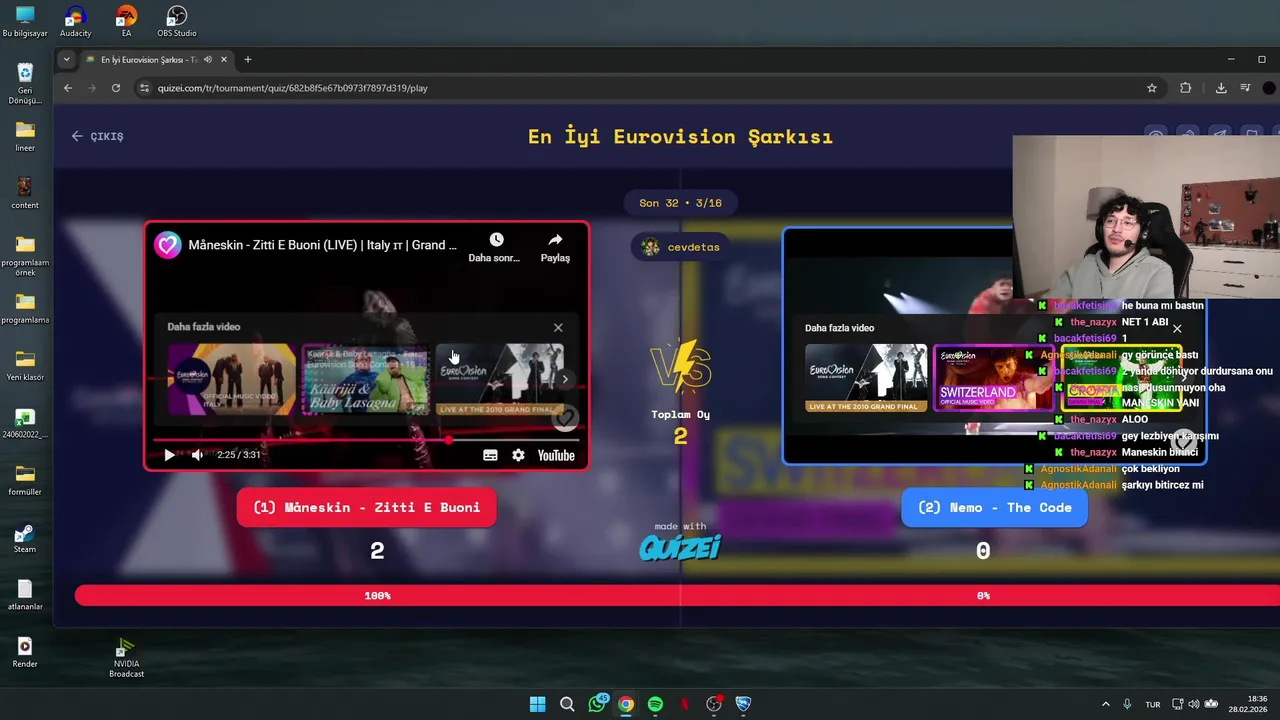Click the Paylaş share arrow icon
1280x720 pixels.
[x=555, y=240]
